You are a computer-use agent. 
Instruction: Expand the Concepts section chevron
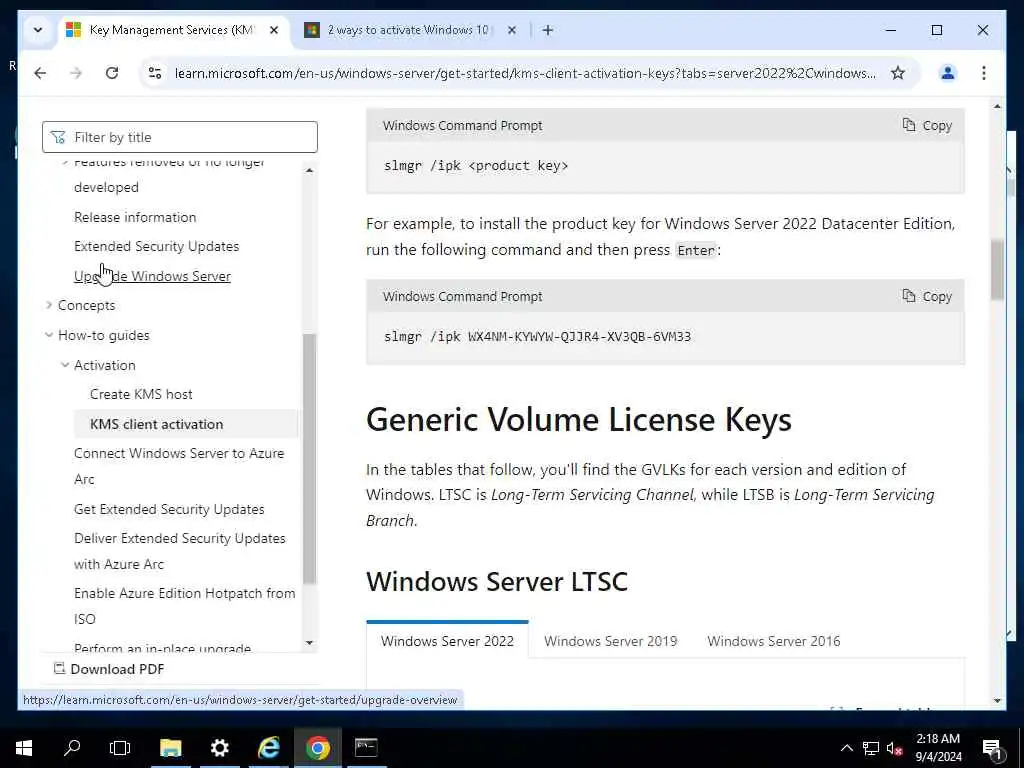click(x=48, y=305)
